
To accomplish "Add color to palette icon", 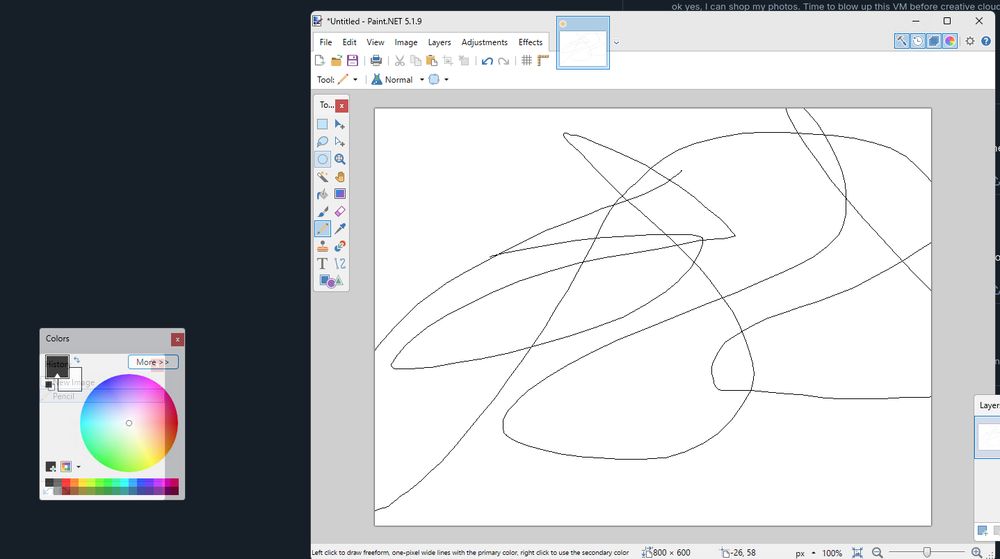I will tap(51, 467).
